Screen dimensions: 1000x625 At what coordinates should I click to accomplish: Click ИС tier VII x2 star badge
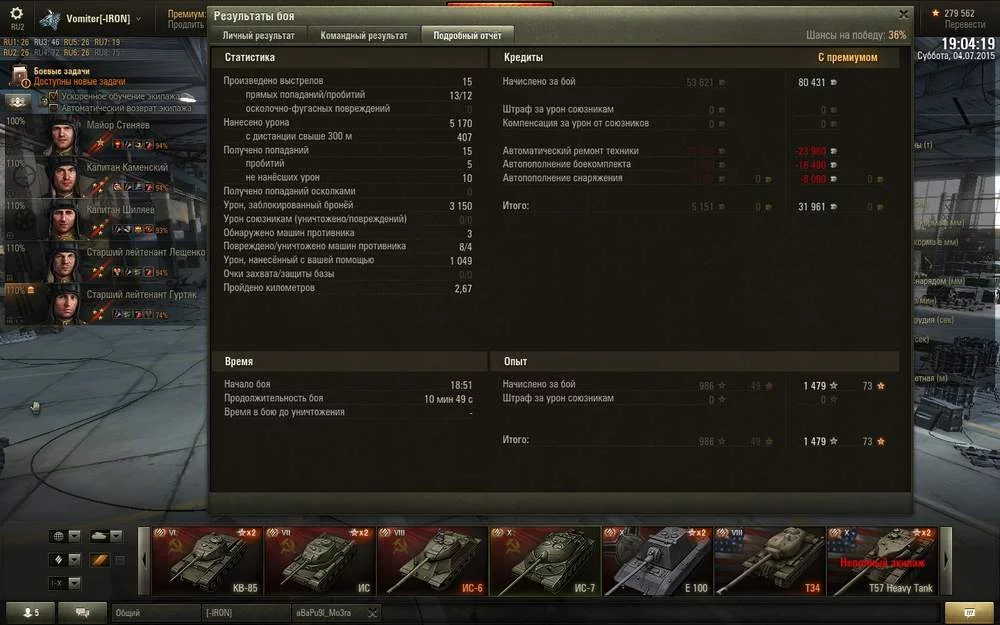pyautogui.click(x=359, y=533)
